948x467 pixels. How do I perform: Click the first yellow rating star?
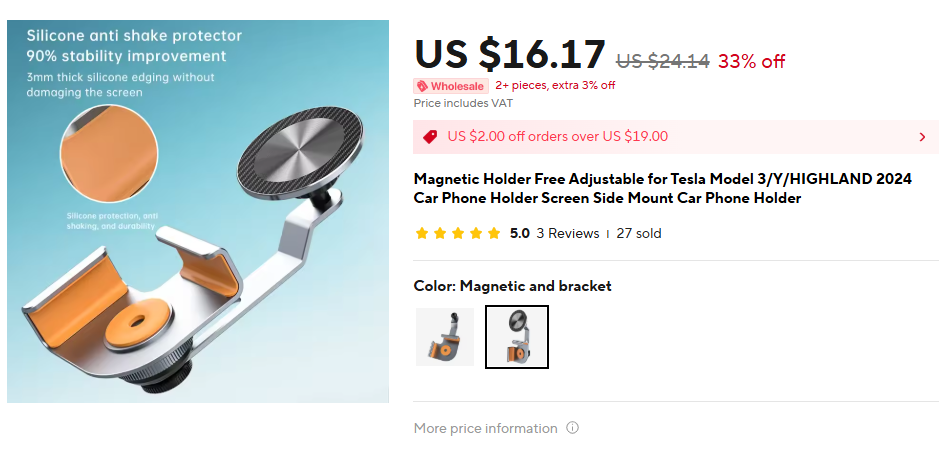coord(421,234)
